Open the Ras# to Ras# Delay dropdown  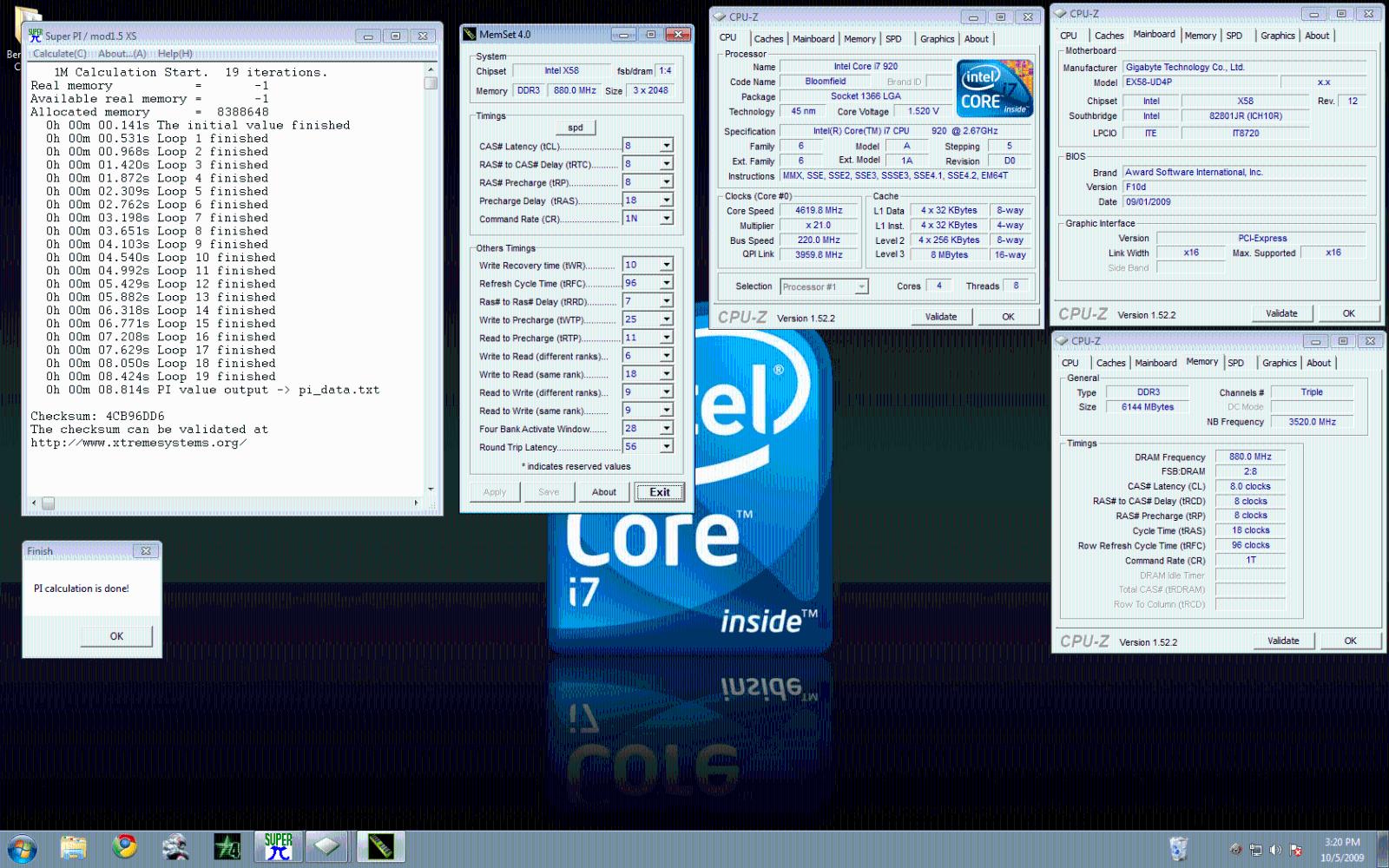[667, 301]
